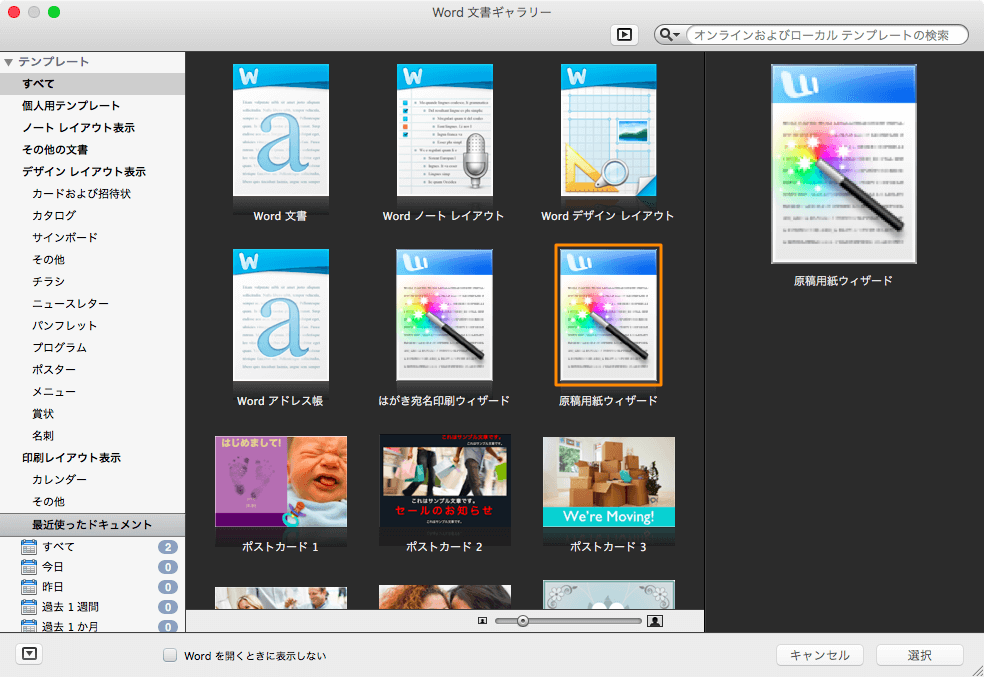
Task: Select 印刷レイアウト表示 category
Action: tap(92, 457)
